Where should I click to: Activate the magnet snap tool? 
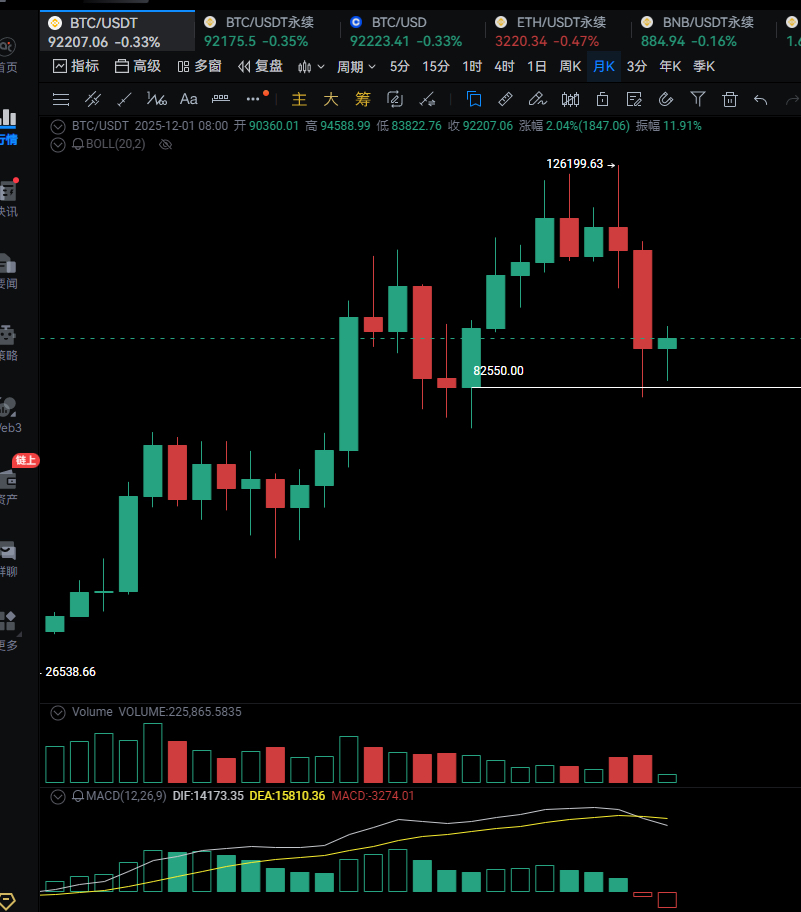coord(666,99)
